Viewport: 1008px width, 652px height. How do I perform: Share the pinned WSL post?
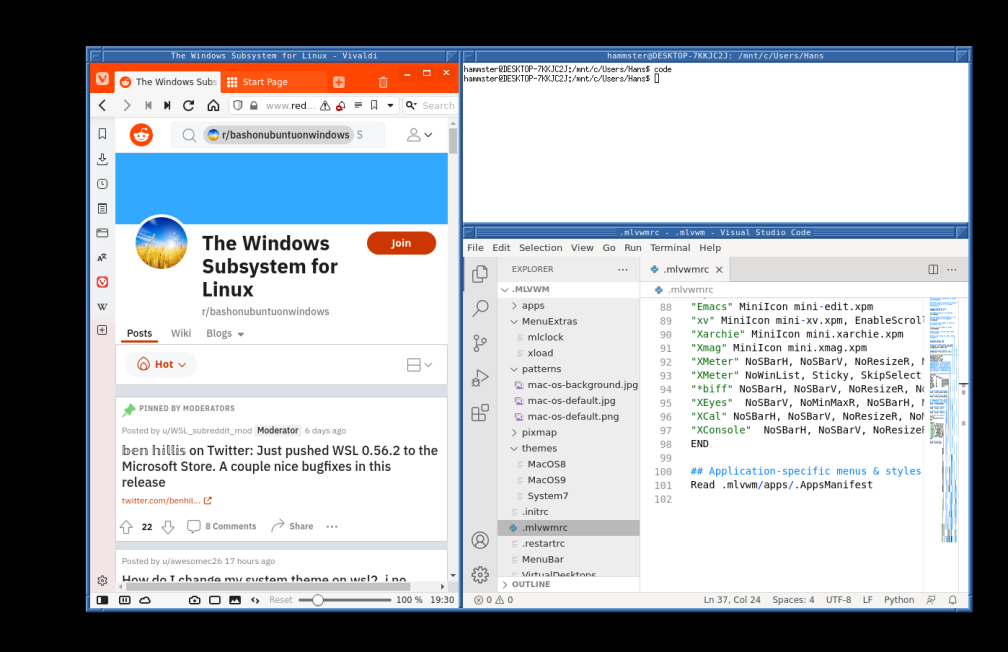pos(292,527)
